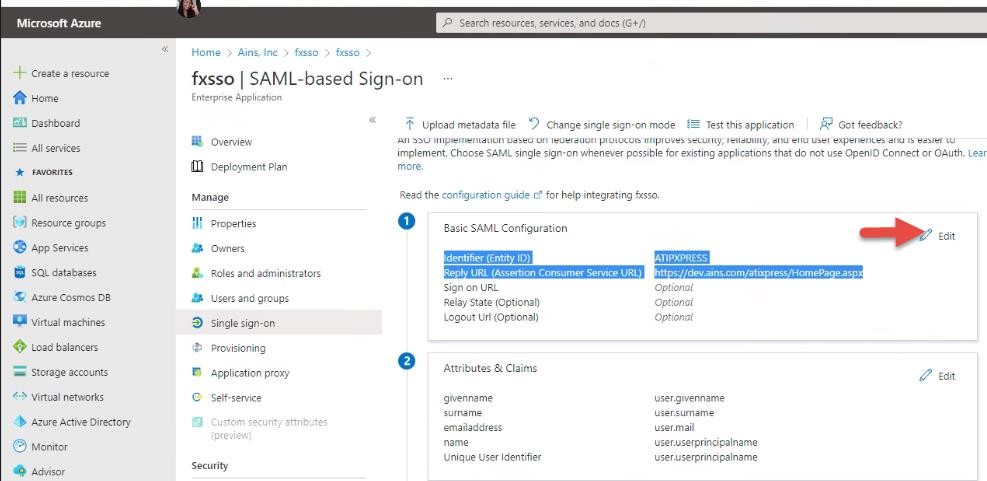The height and width of the screenshot is (481, 987).
Task: Click the Application proxy icon
Action: [197, 373]
